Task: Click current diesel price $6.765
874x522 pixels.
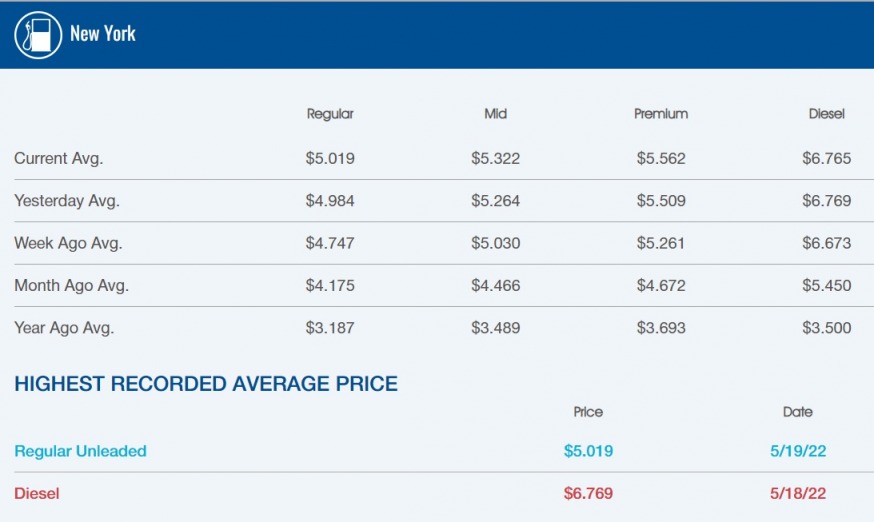Action: 826,158
